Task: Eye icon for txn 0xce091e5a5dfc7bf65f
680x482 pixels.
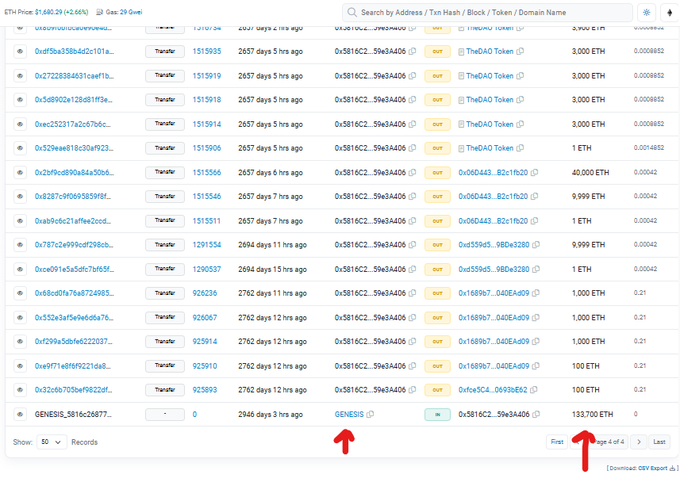Action: click(x=20, y=269)
